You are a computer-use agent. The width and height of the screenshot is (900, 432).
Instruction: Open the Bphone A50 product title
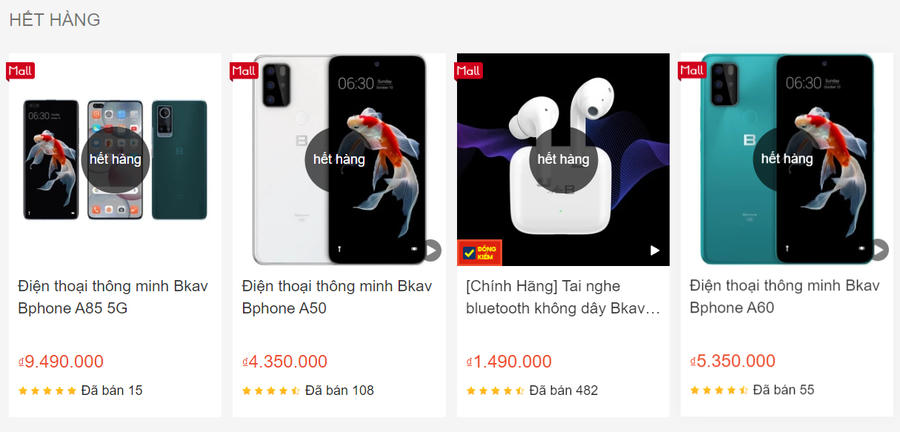click(x=337, y=297)
